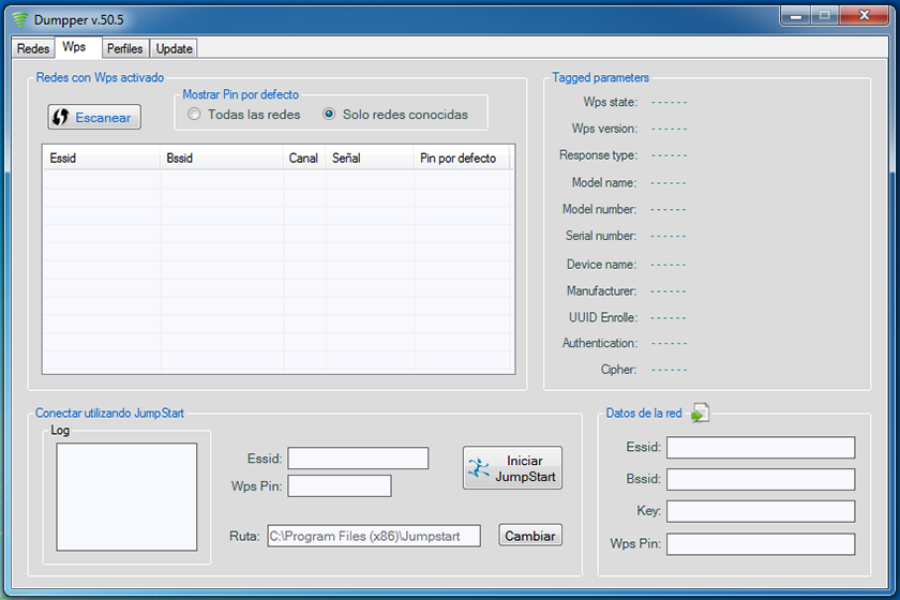Close the Dumpper window
Viewport: 900px width, 600px height.
(864, 16)
